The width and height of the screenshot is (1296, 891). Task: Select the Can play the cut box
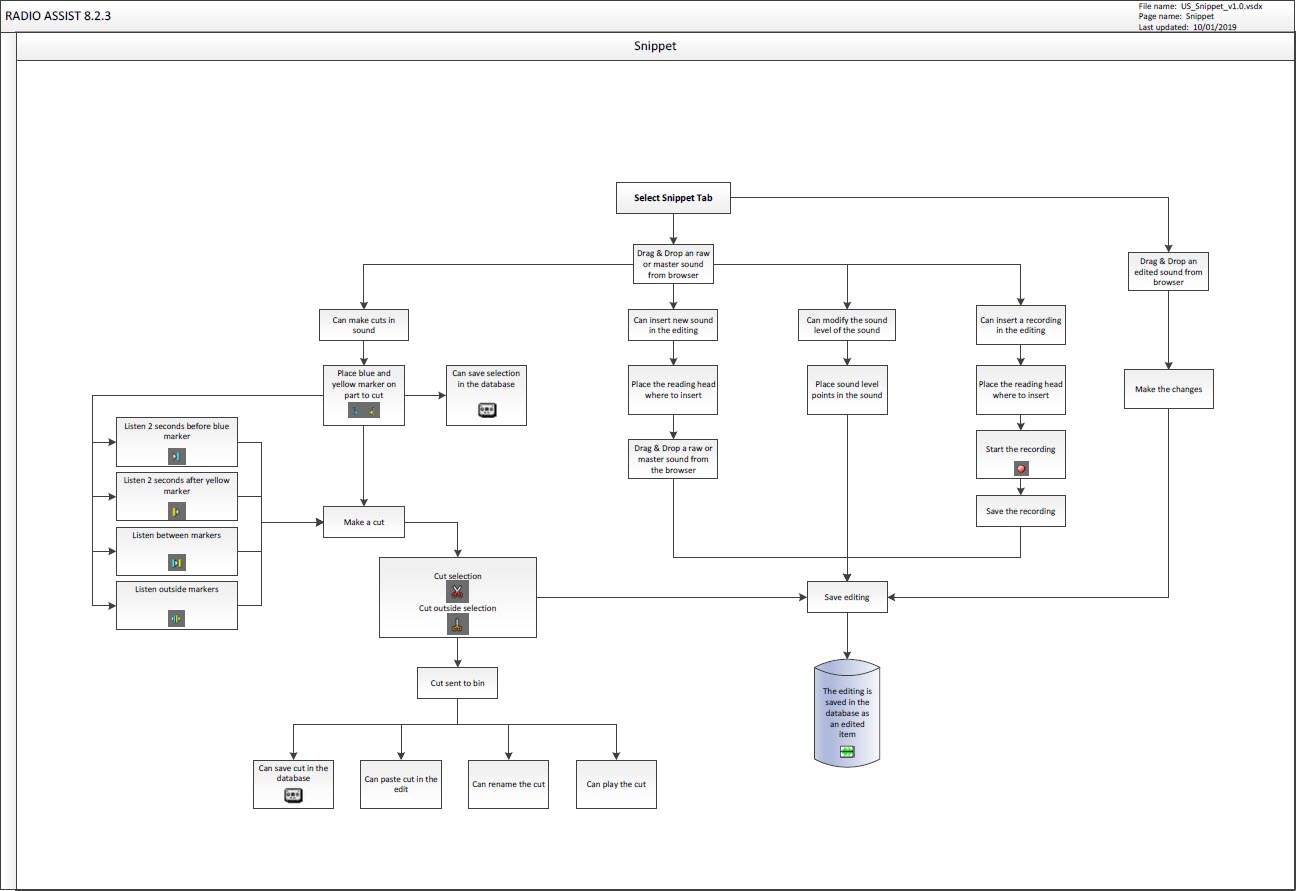(x=616, y=784)
